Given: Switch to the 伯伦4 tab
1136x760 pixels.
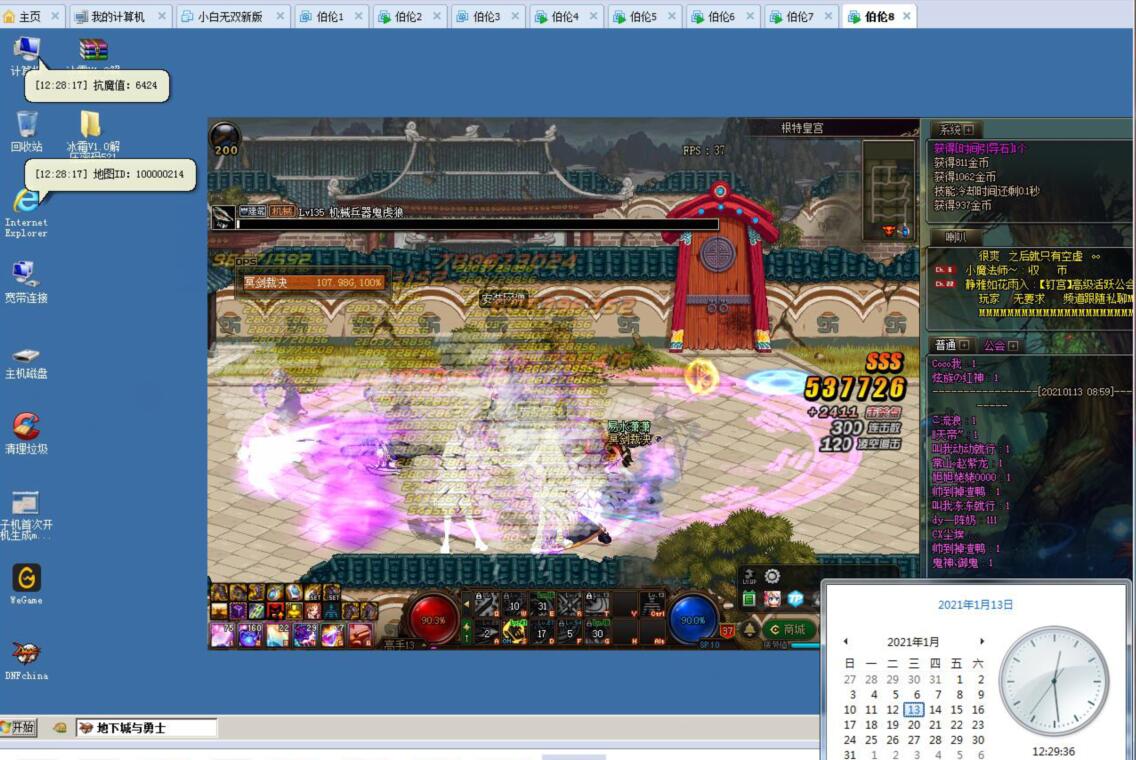Looking at the screenshot, I should click(565, 16).
